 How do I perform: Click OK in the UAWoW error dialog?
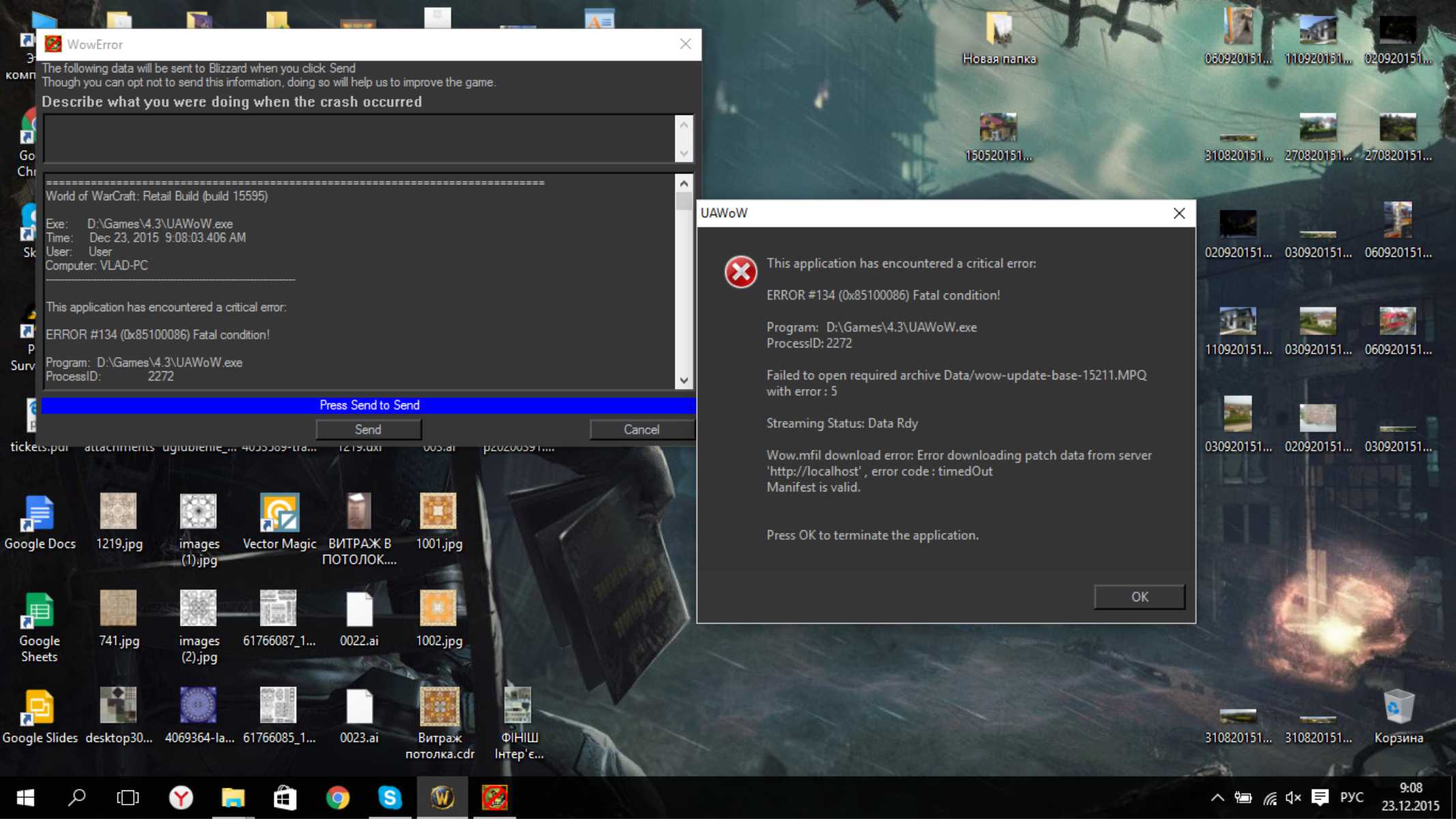click(1139, 597)
